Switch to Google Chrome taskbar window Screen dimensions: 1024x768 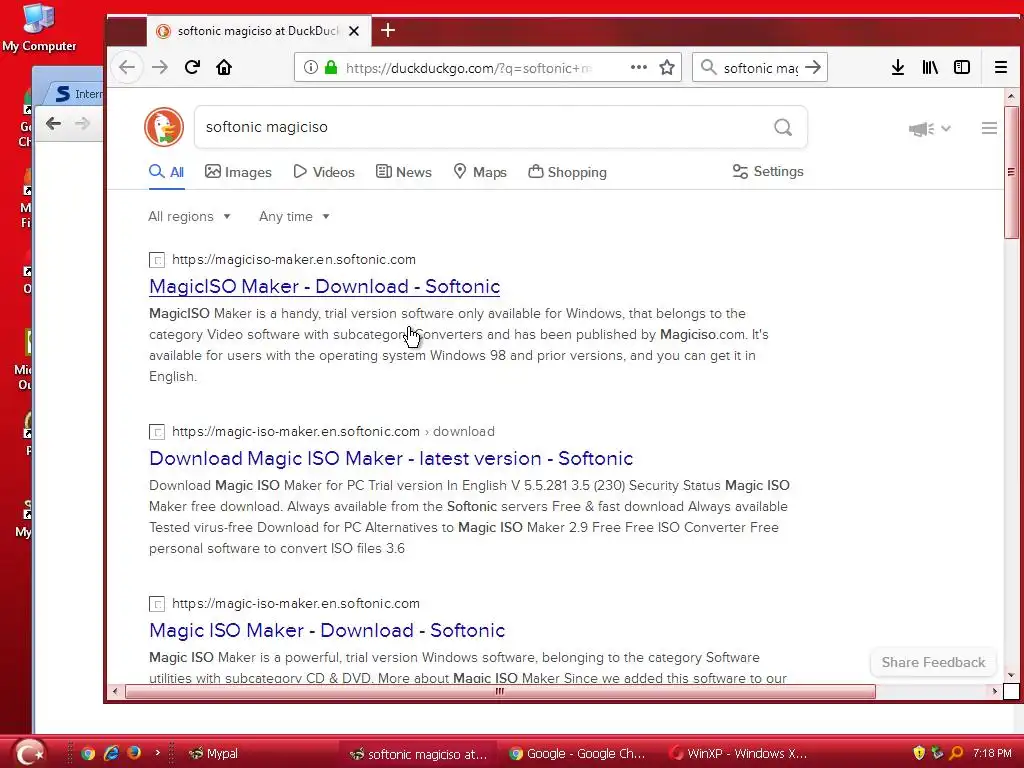577,753
